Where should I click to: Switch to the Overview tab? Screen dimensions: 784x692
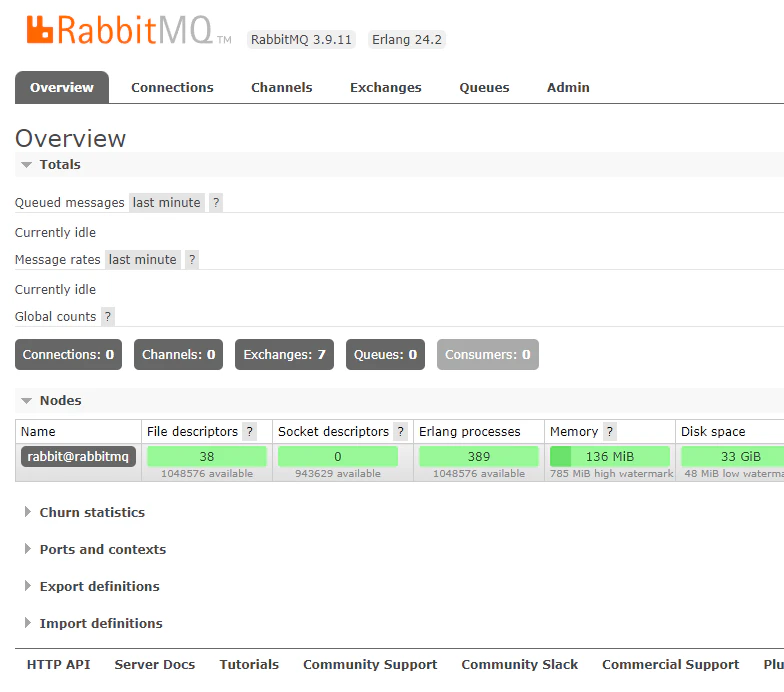coord(62,88)
